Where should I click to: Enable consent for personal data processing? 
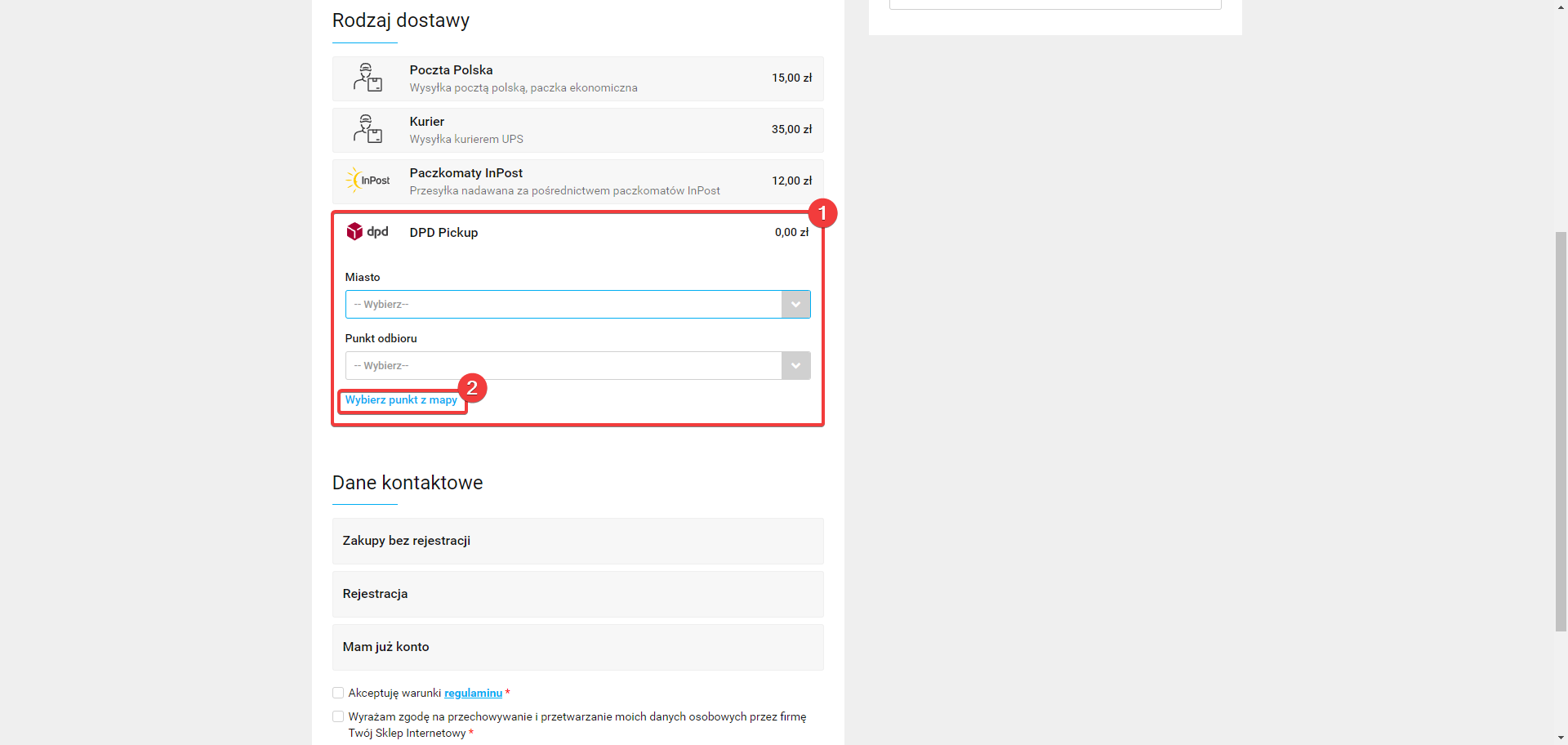point(337,716)
